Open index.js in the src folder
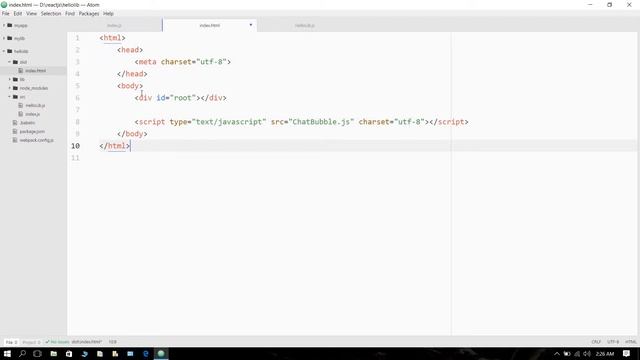The width and height of the screenshot is (640, 360). click(x=33, y=114)
